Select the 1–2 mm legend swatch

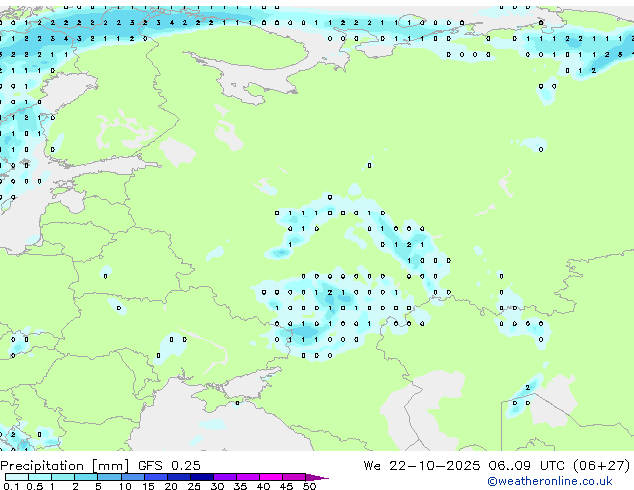tap(63, 477)
